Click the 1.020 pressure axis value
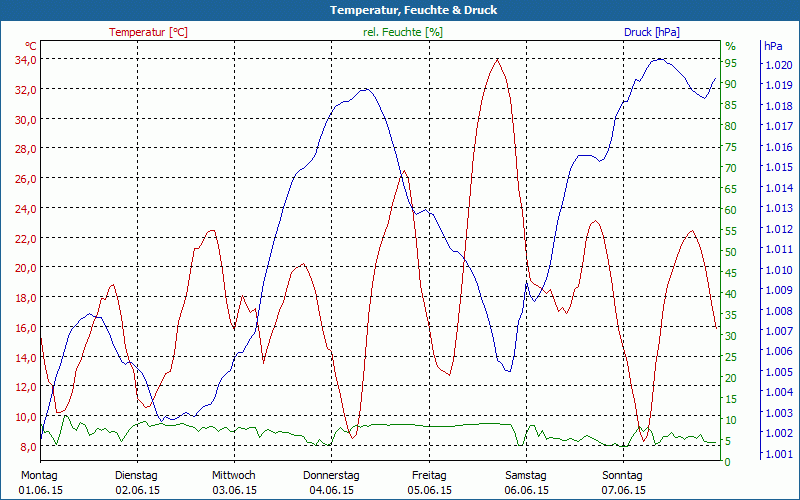Image resolution: width=800 pixels, height=500 pixels. [x=777, y=65]
